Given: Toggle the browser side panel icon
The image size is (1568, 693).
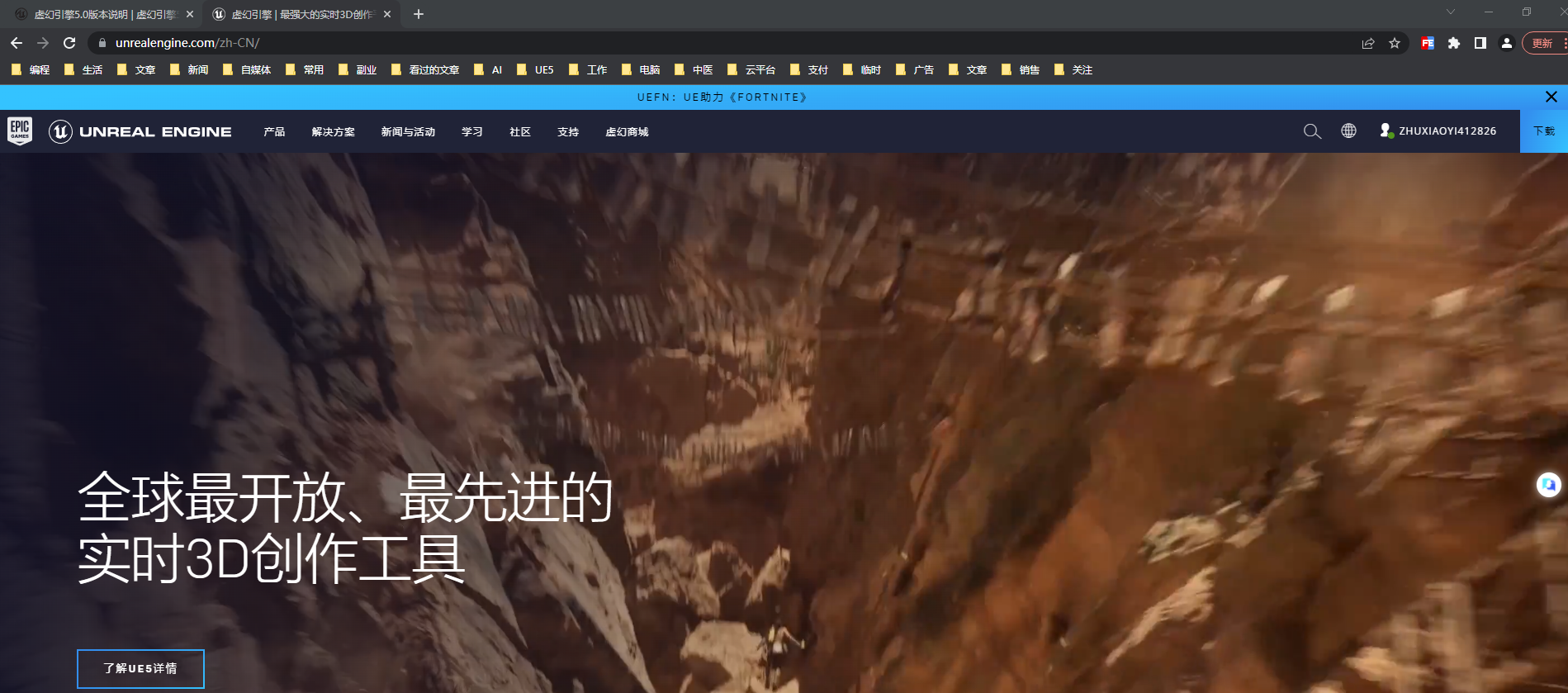Looking at the screenshot, I should point(1480,43).
